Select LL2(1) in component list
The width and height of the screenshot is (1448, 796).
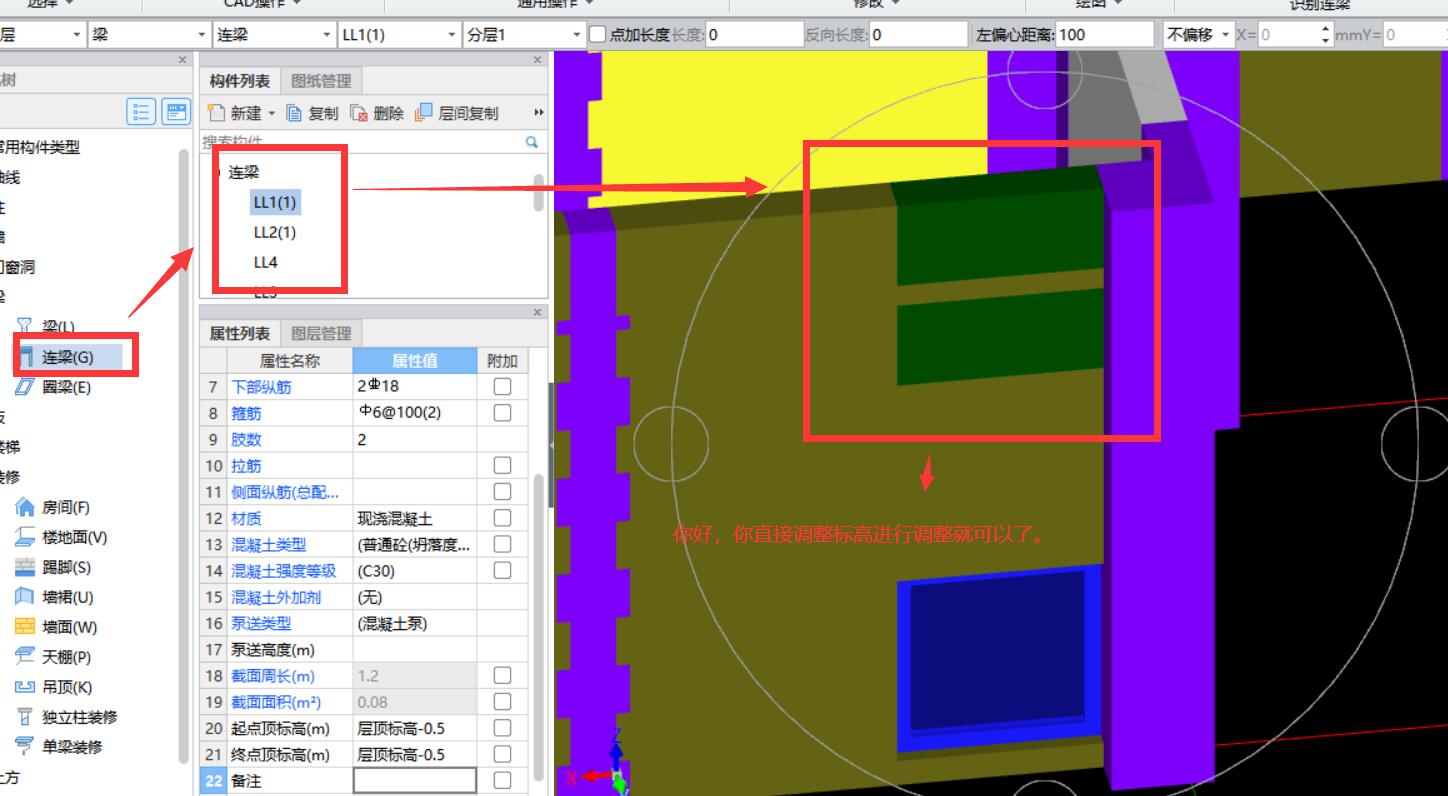(275, 232)
